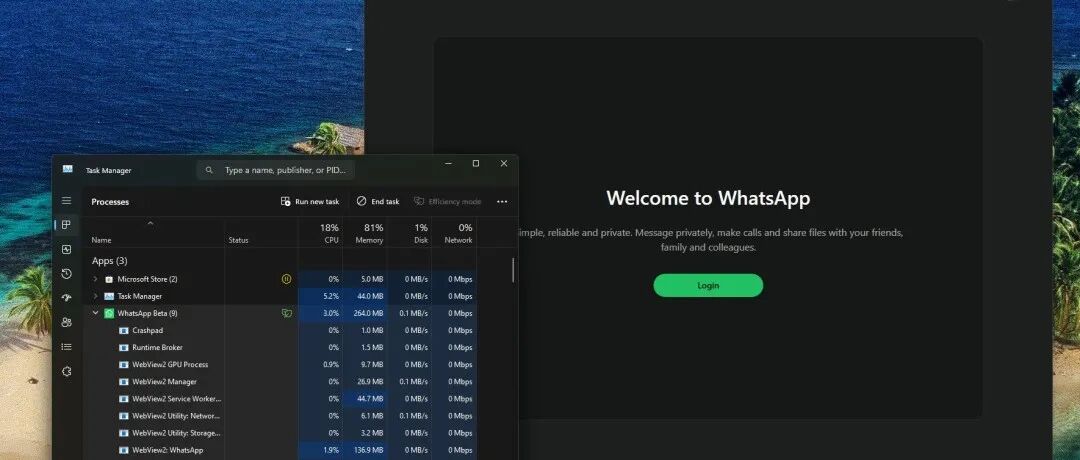Select the WebView2 Utility: Storage process name

(176, 433)
